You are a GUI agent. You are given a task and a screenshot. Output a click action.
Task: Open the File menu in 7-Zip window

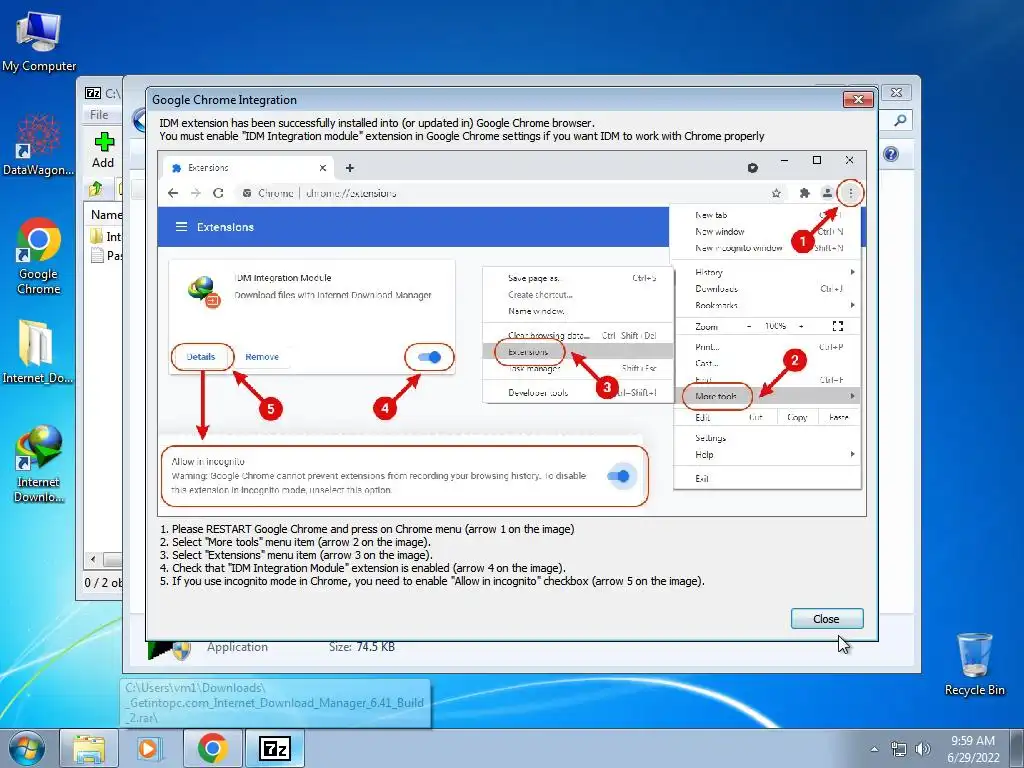click(x=99, y=114)
